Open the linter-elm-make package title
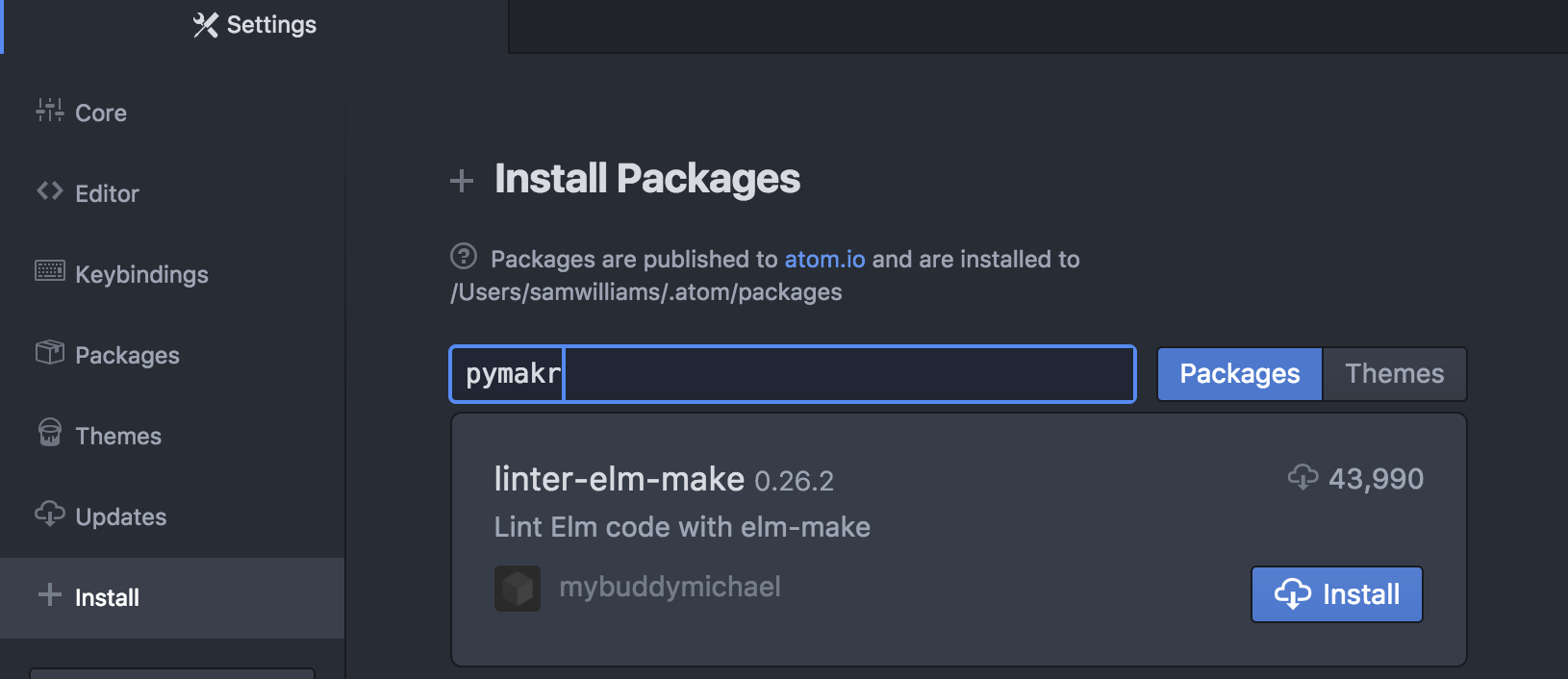Viewport: 1568px width, 679px height. [x=619, y=479]
